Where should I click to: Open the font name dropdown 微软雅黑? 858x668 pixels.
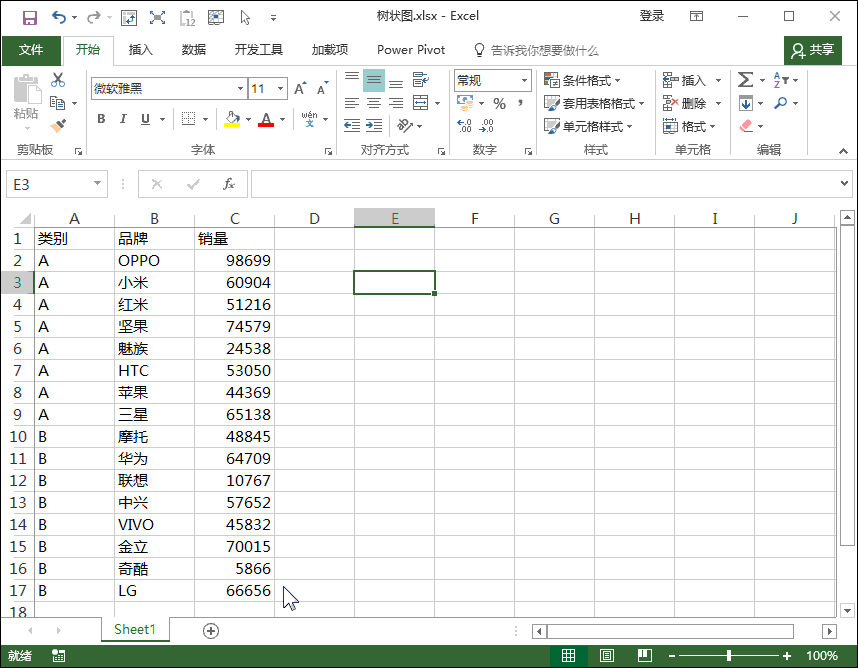[240, 88]
